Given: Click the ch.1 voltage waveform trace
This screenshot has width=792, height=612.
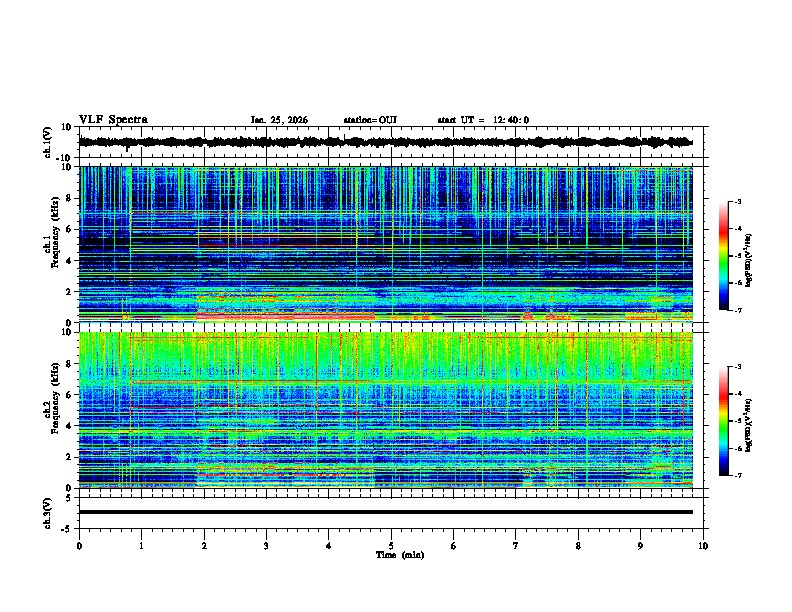Looking at the screenshot, I should pos(386,142).
